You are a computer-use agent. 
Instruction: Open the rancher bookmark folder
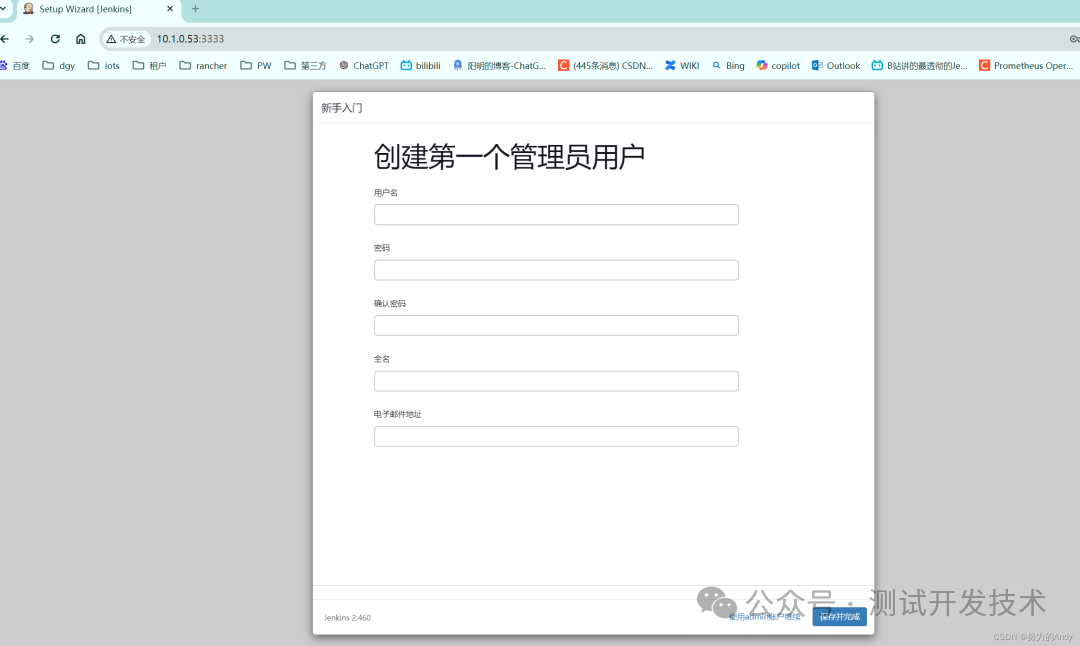(x=203, y=65)
